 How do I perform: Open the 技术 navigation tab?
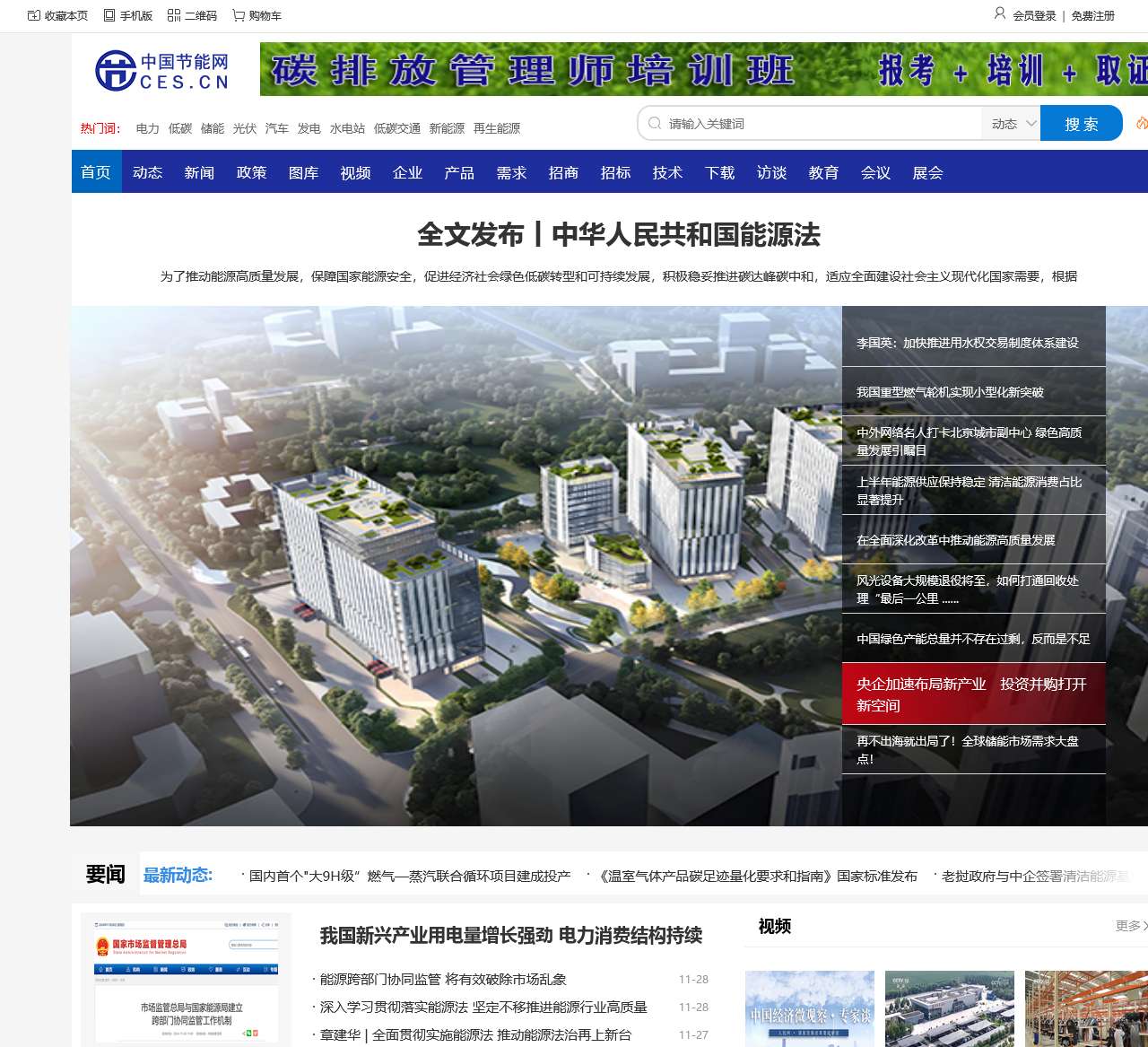668,172
